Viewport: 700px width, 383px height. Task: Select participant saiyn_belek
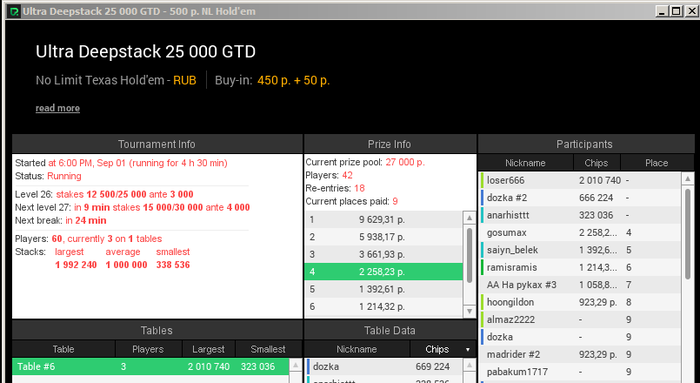point(580,250)
